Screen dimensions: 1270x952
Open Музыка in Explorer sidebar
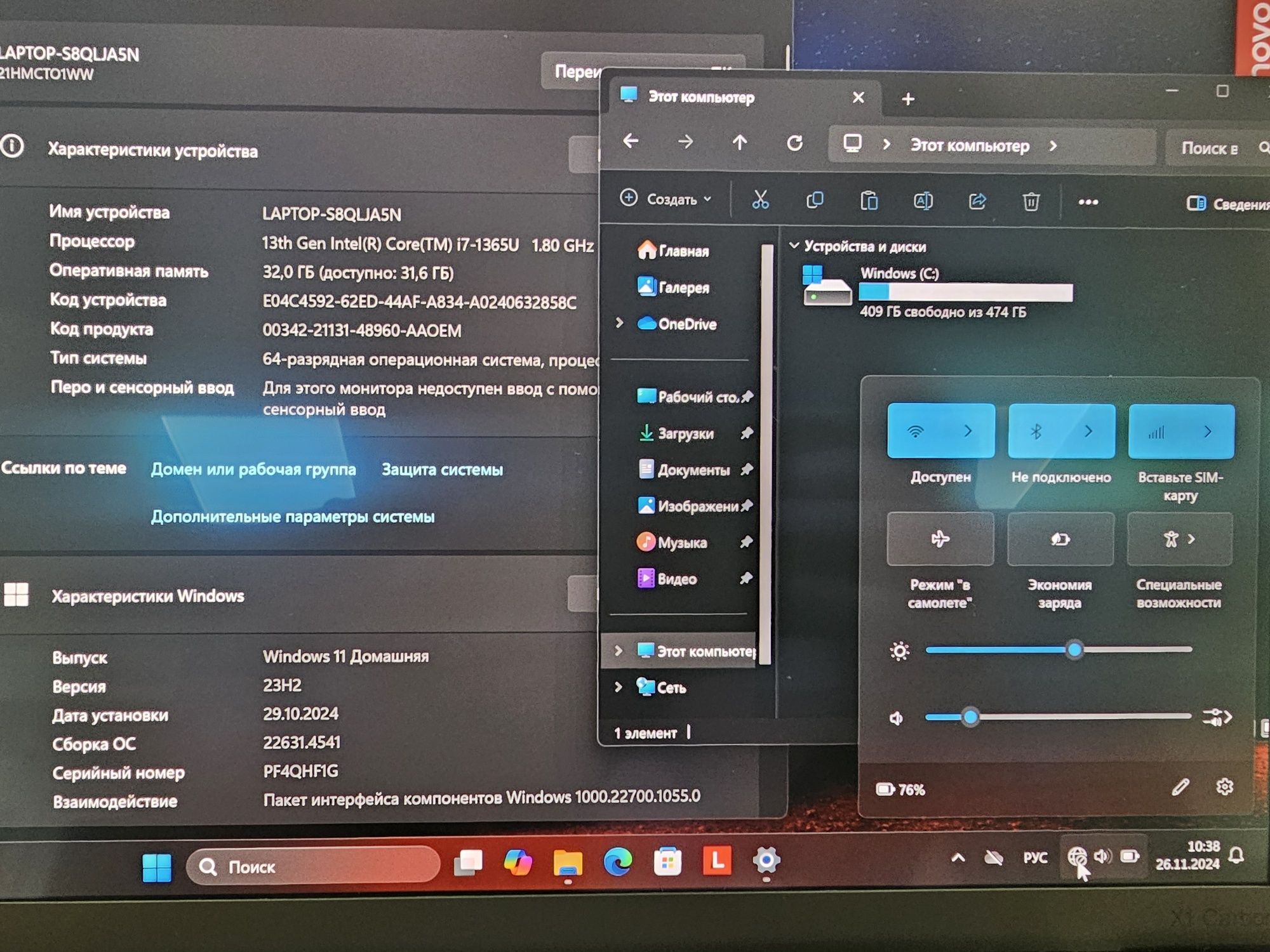pos(672,542)
